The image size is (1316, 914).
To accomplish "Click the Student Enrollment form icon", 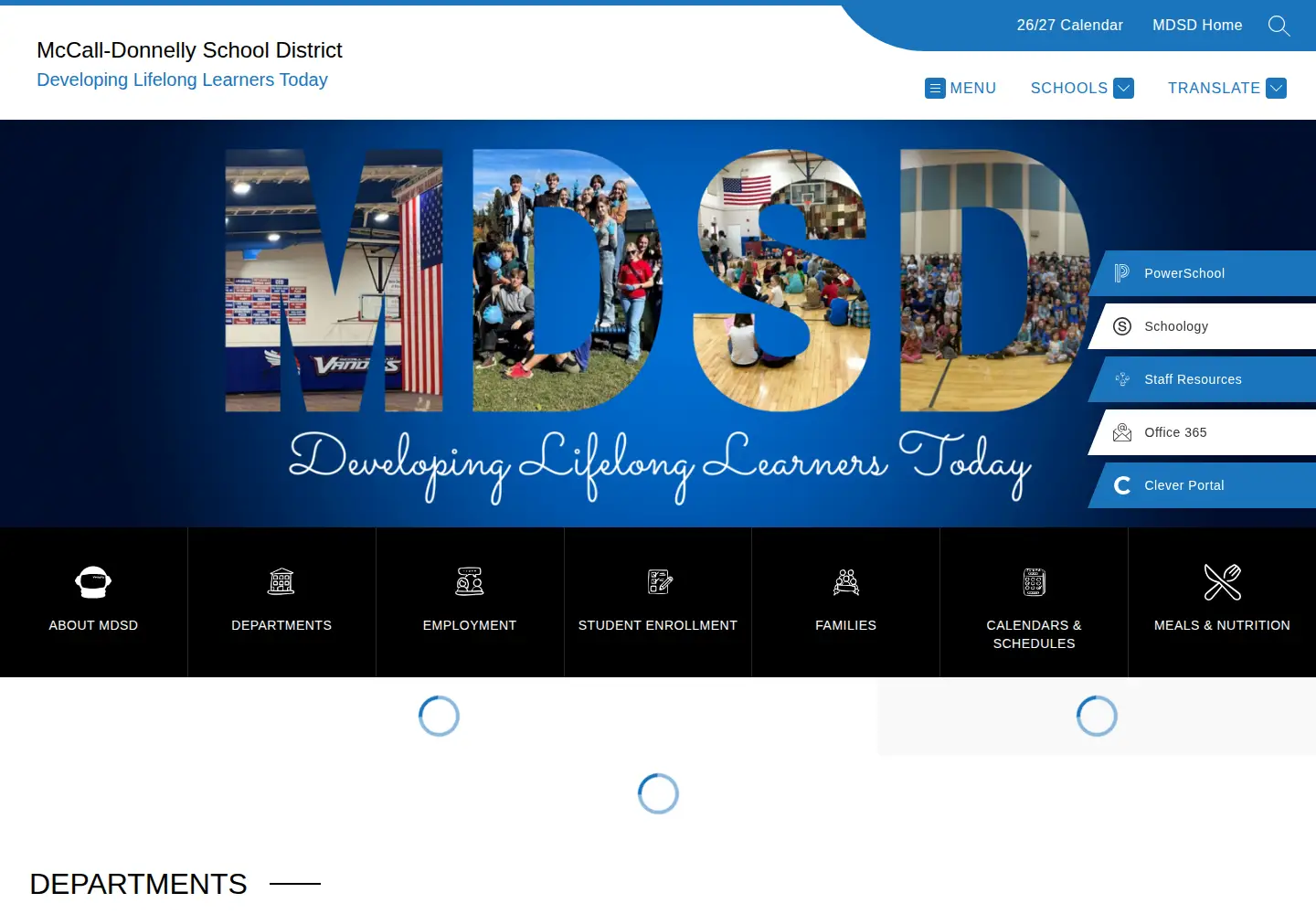I will [x=659, y=581].
